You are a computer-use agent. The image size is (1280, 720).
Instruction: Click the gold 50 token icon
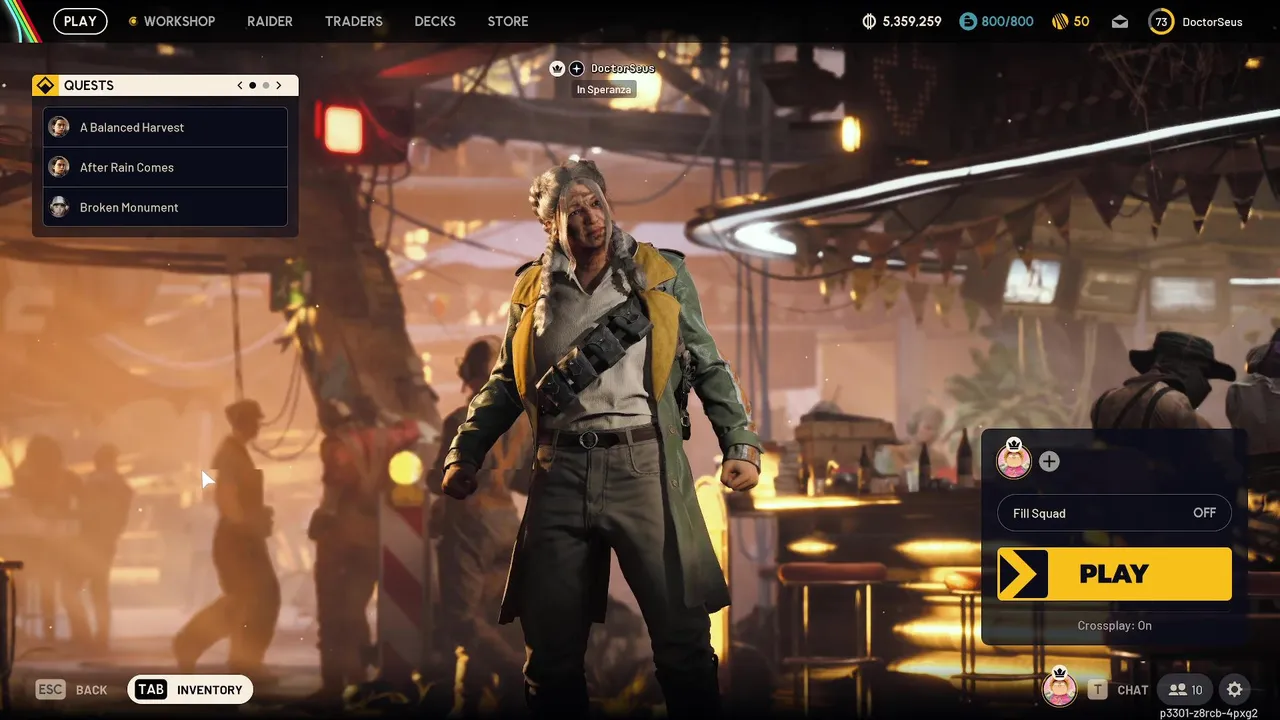coord(1060,21)
